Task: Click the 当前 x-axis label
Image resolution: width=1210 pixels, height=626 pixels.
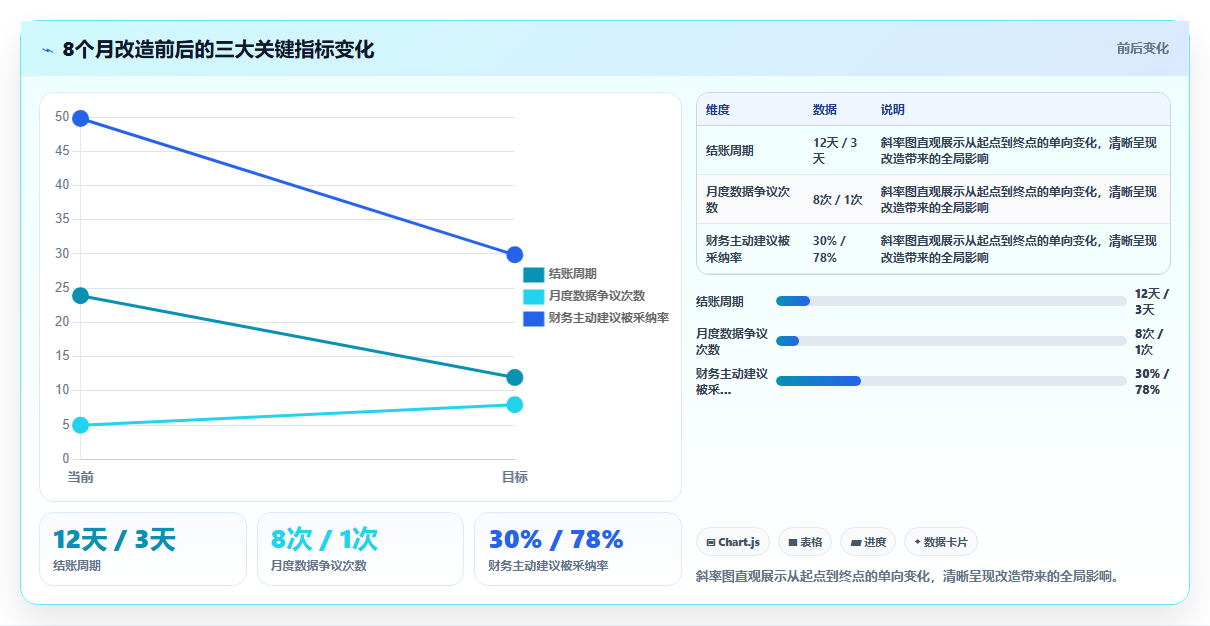Action: [81, 477]
